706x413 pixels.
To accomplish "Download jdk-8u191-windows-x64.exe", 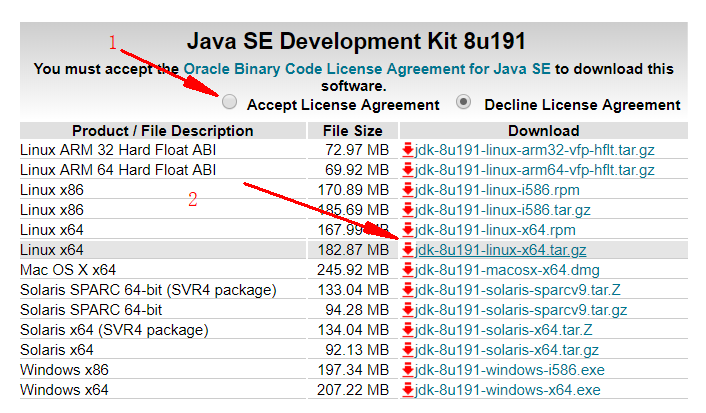I will click(507, 390).
